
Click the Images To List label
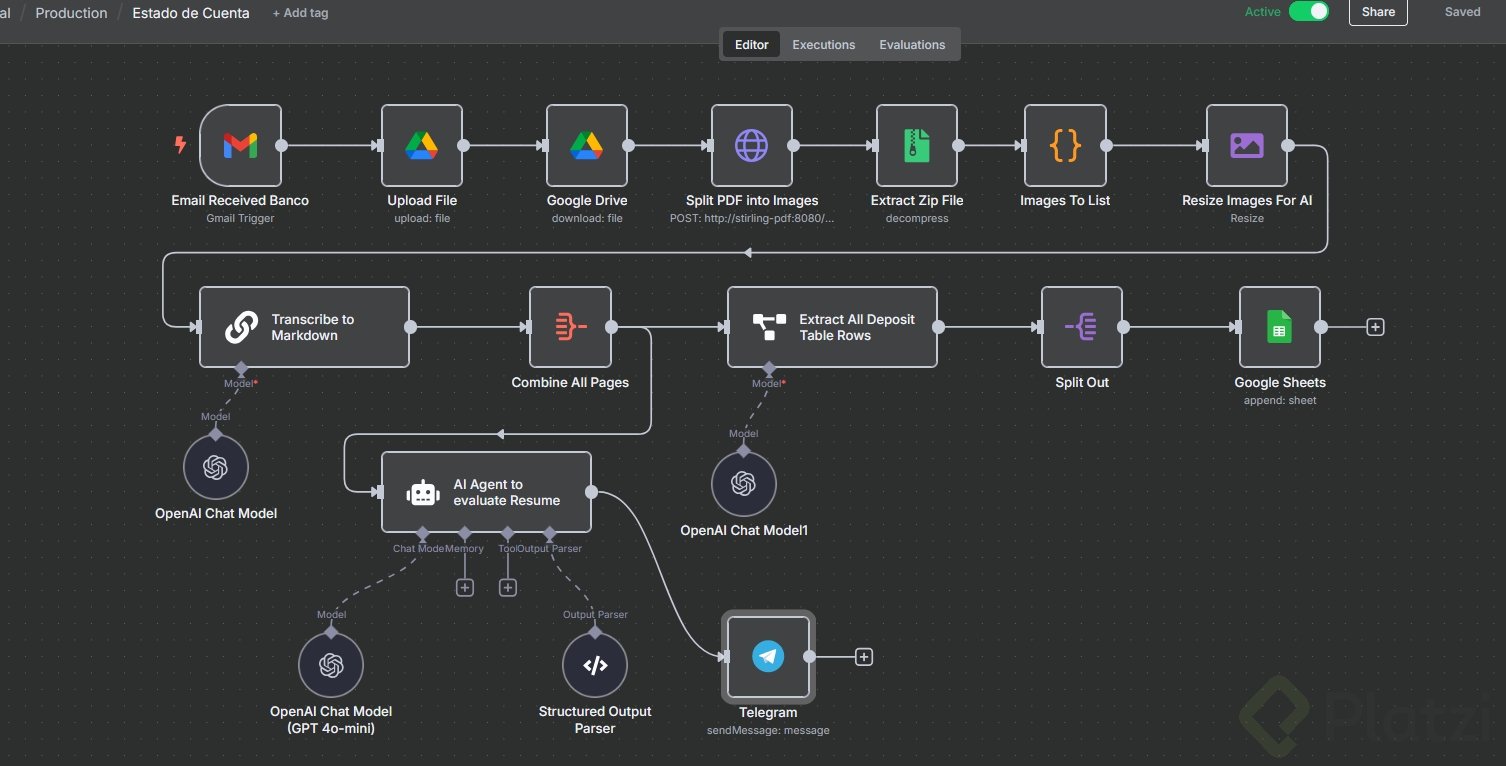point(1065,201)
